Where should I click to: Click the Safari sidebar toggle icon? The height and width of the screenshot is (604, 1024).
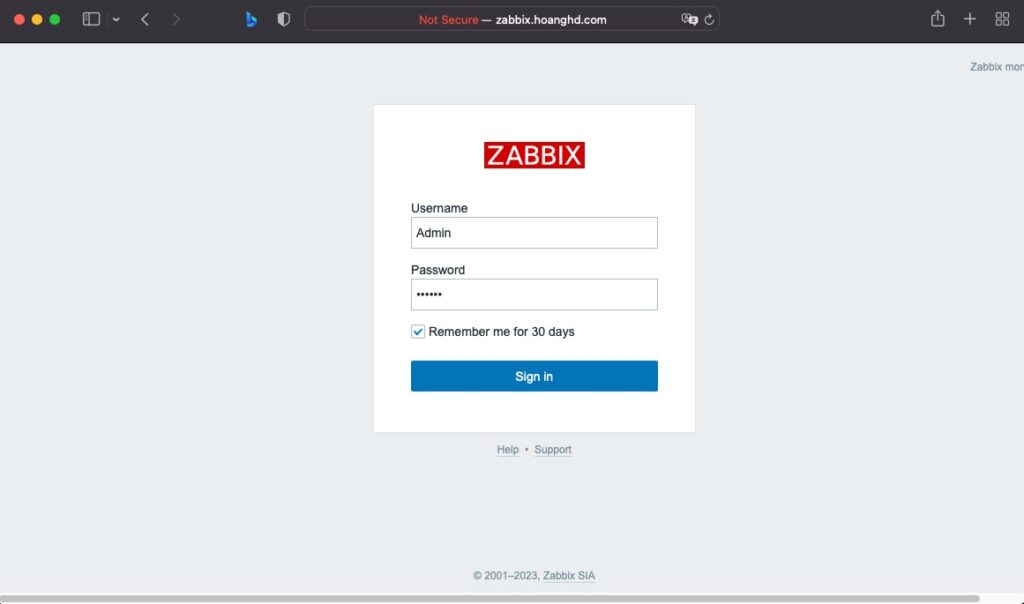click(x=91, y=19)
